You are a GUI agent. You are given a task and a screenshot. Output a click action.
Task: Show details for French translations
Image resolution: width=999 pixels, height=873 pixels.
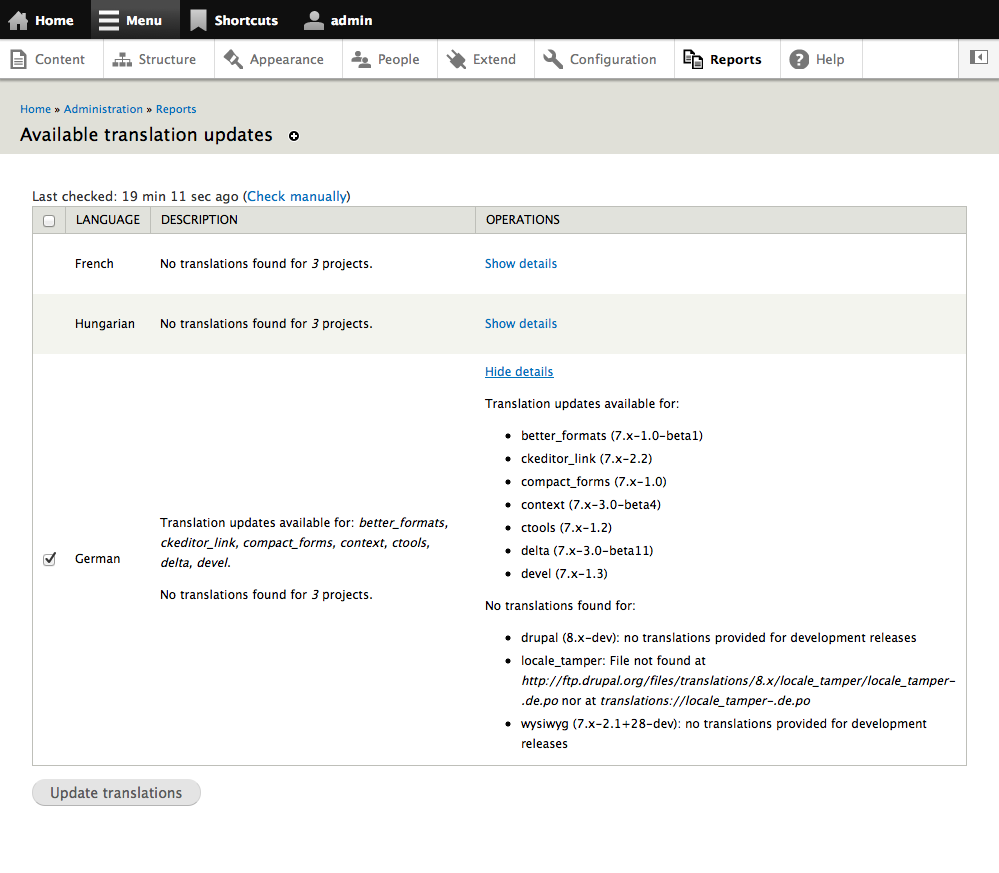[x=520, y=264]
